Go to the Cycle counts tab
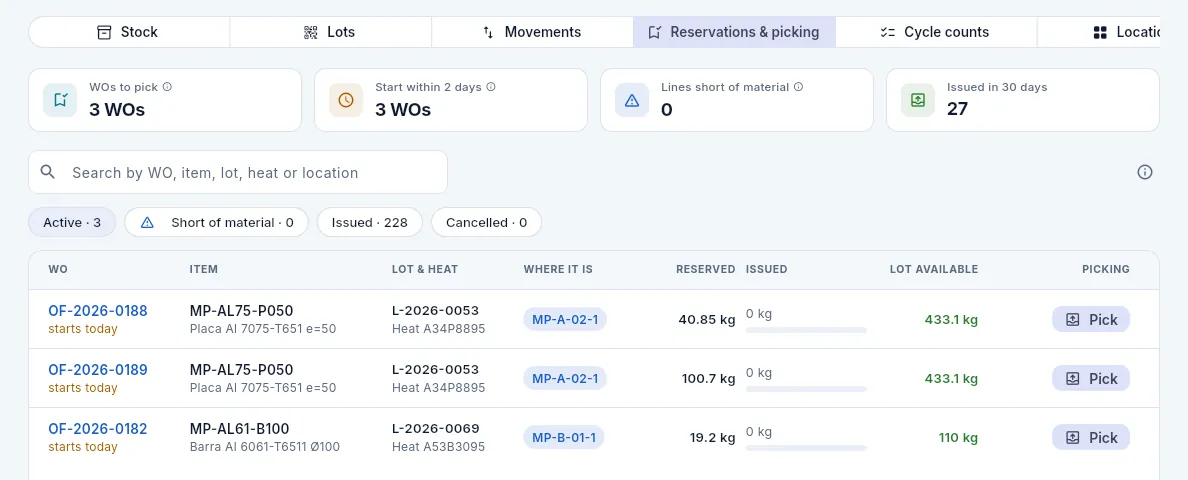Image resolution: width=1188 pixels, height=480 pixels. [x=936, y=32]
